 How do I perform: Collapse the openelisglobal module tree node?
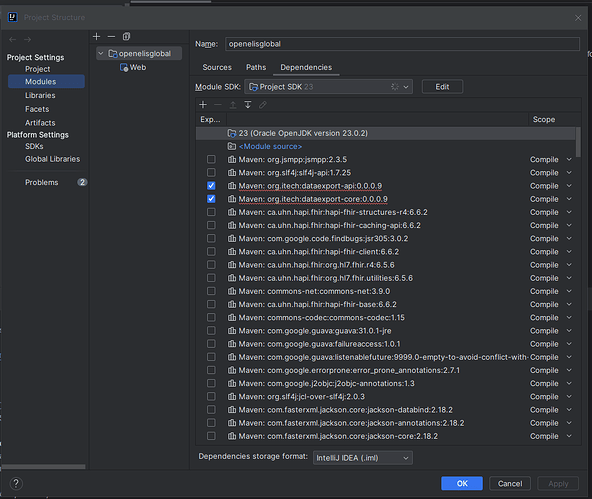click(101, 54)
